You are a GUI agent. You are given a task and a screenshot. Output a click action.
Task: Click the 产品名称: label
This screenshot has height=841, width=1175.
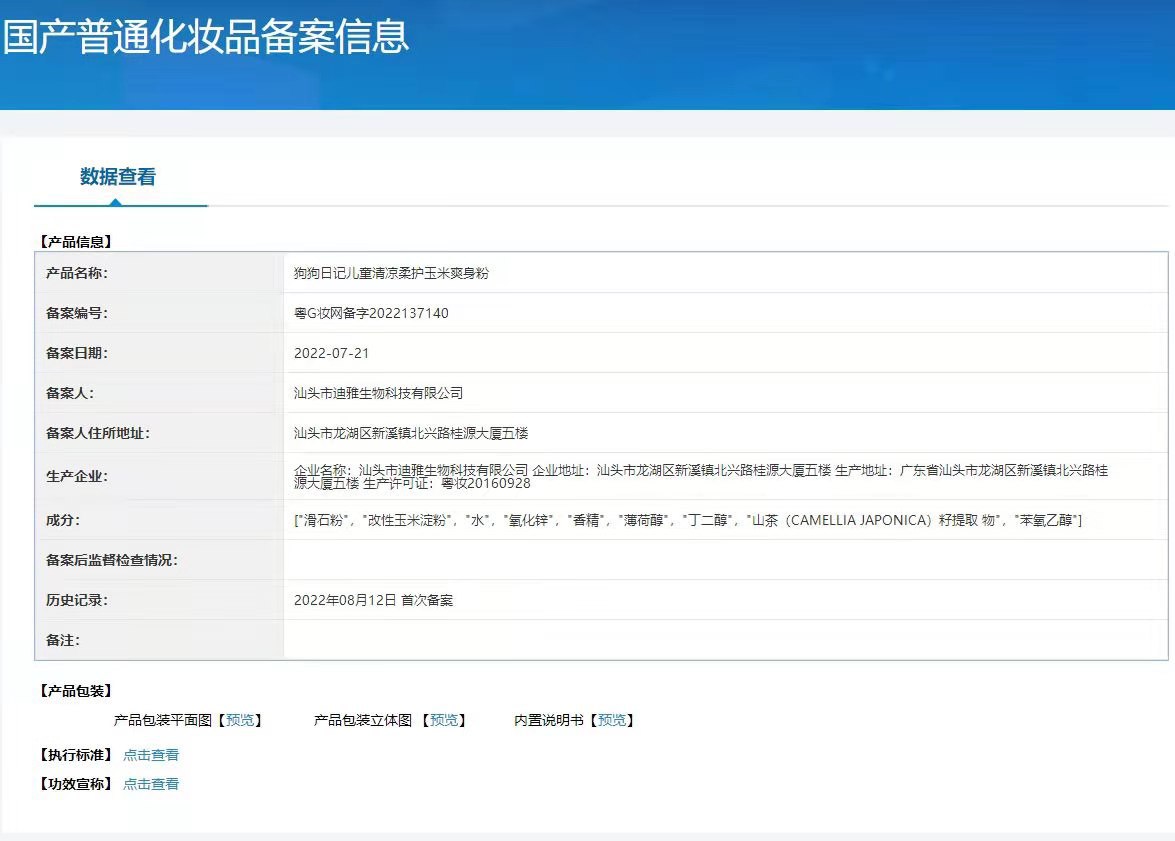click(76, 274)
